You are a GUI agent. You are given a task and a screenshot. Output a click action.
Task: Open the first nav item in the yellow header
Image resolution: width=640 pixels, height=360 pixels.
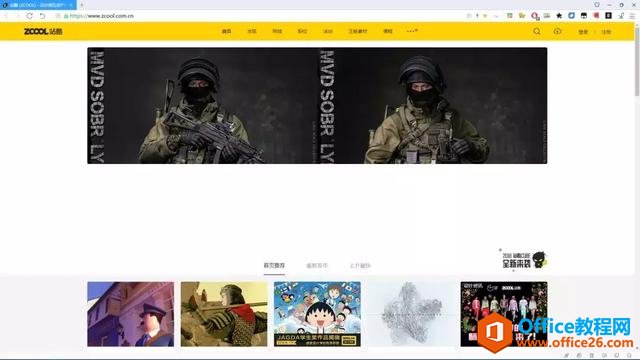[227, 31]
